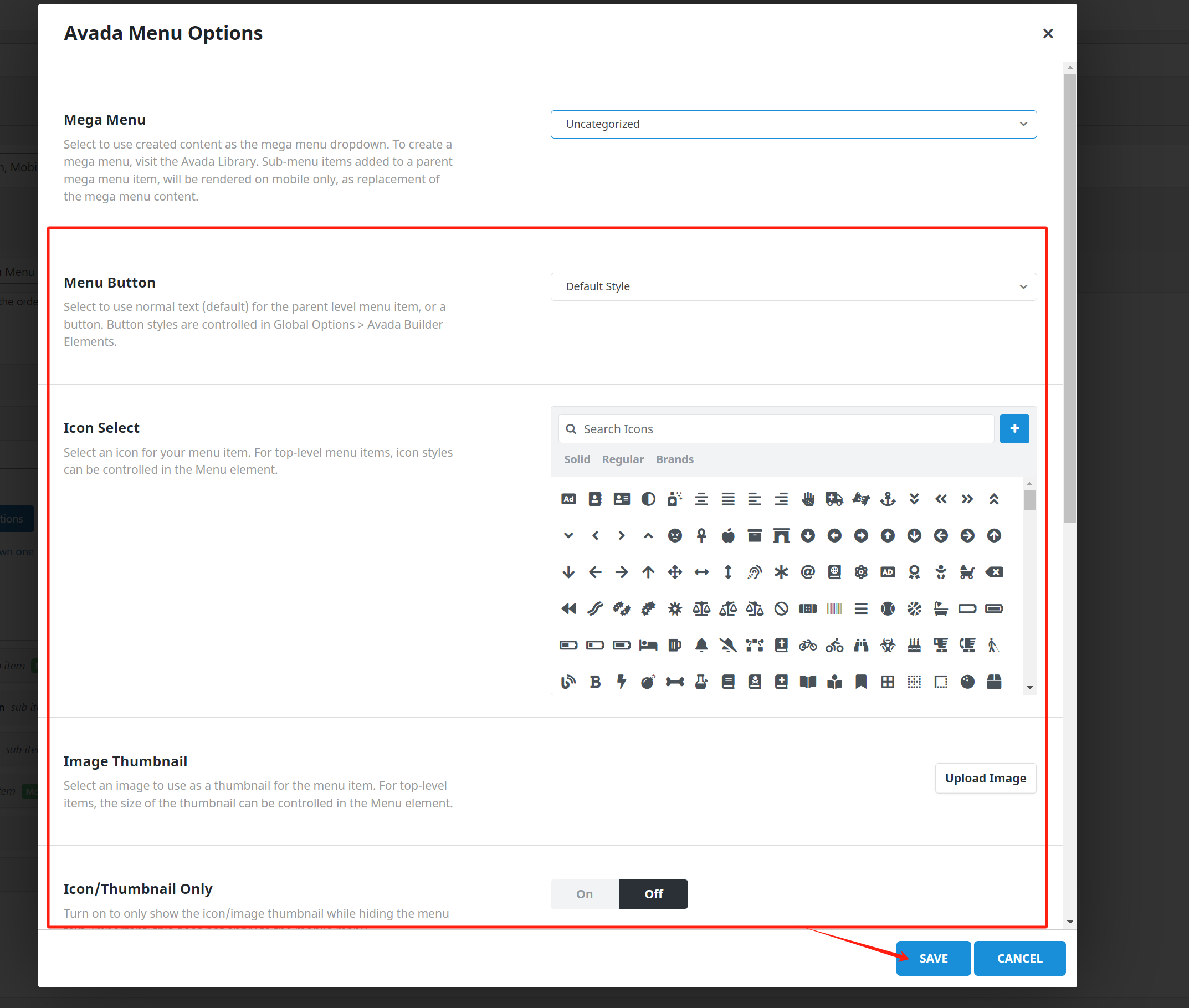Pick the ambulance icon
The image size is (1189, 1008).
pos(834,499)
